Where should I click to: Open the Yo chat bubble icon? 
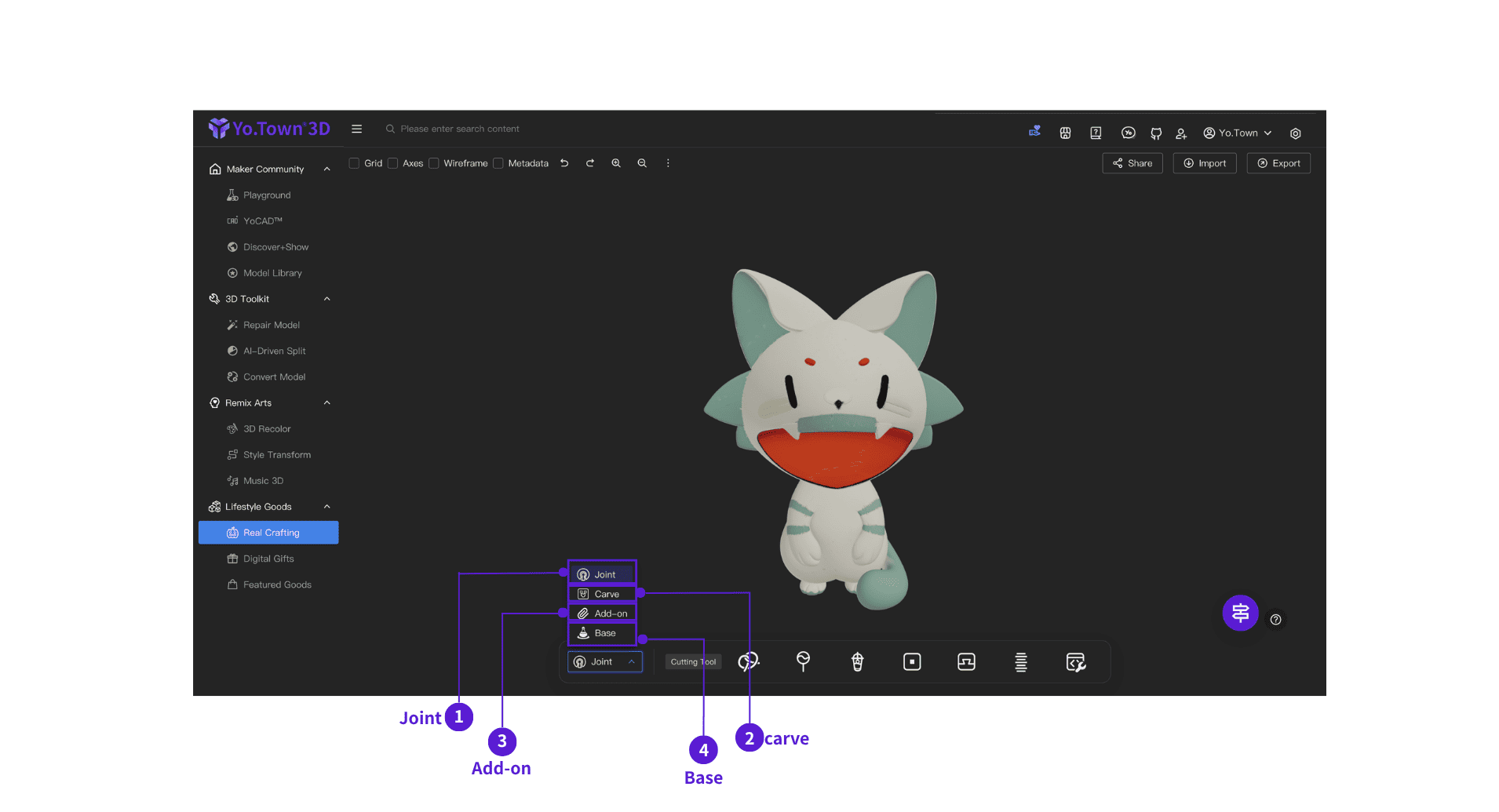click(x=1128, y=133)
